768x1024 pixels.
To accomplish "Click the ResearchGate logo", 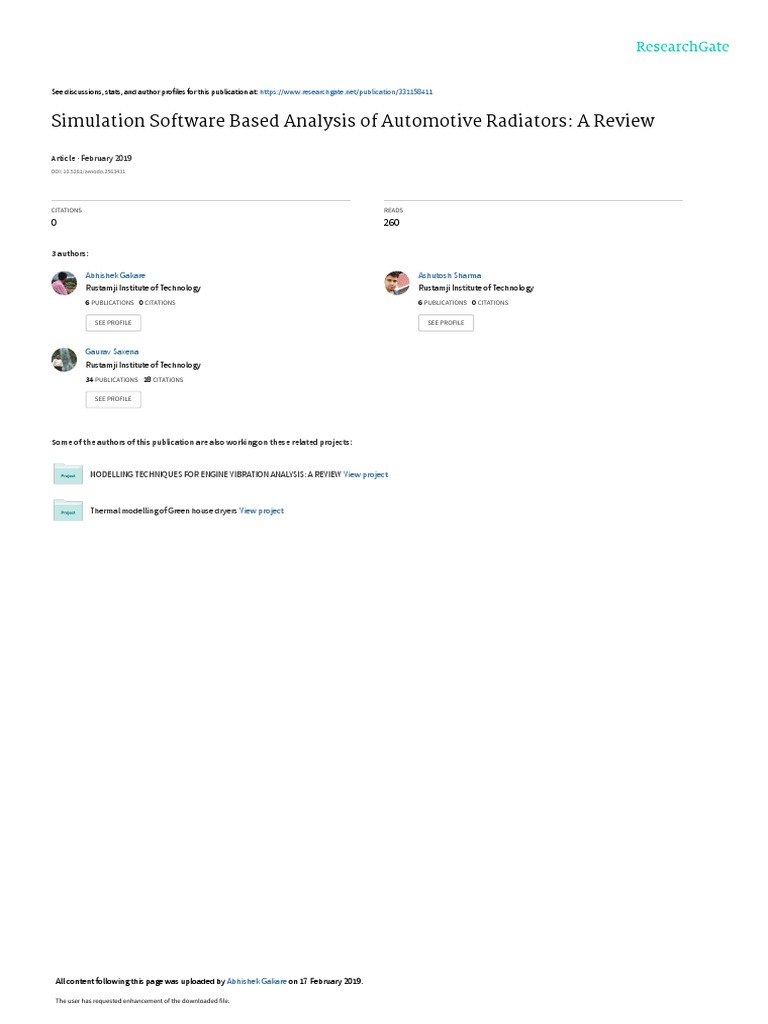I will click(x=682, y=47).
